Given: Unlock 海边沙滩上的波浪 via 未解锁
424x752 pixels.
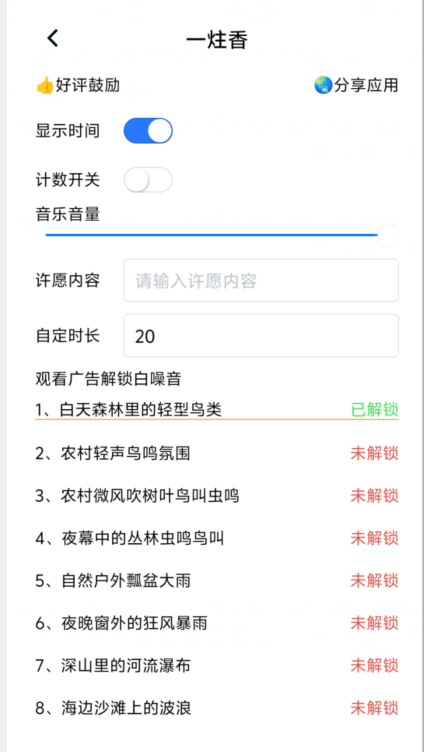Looking at the screenshot, I should tap(375, 708).
